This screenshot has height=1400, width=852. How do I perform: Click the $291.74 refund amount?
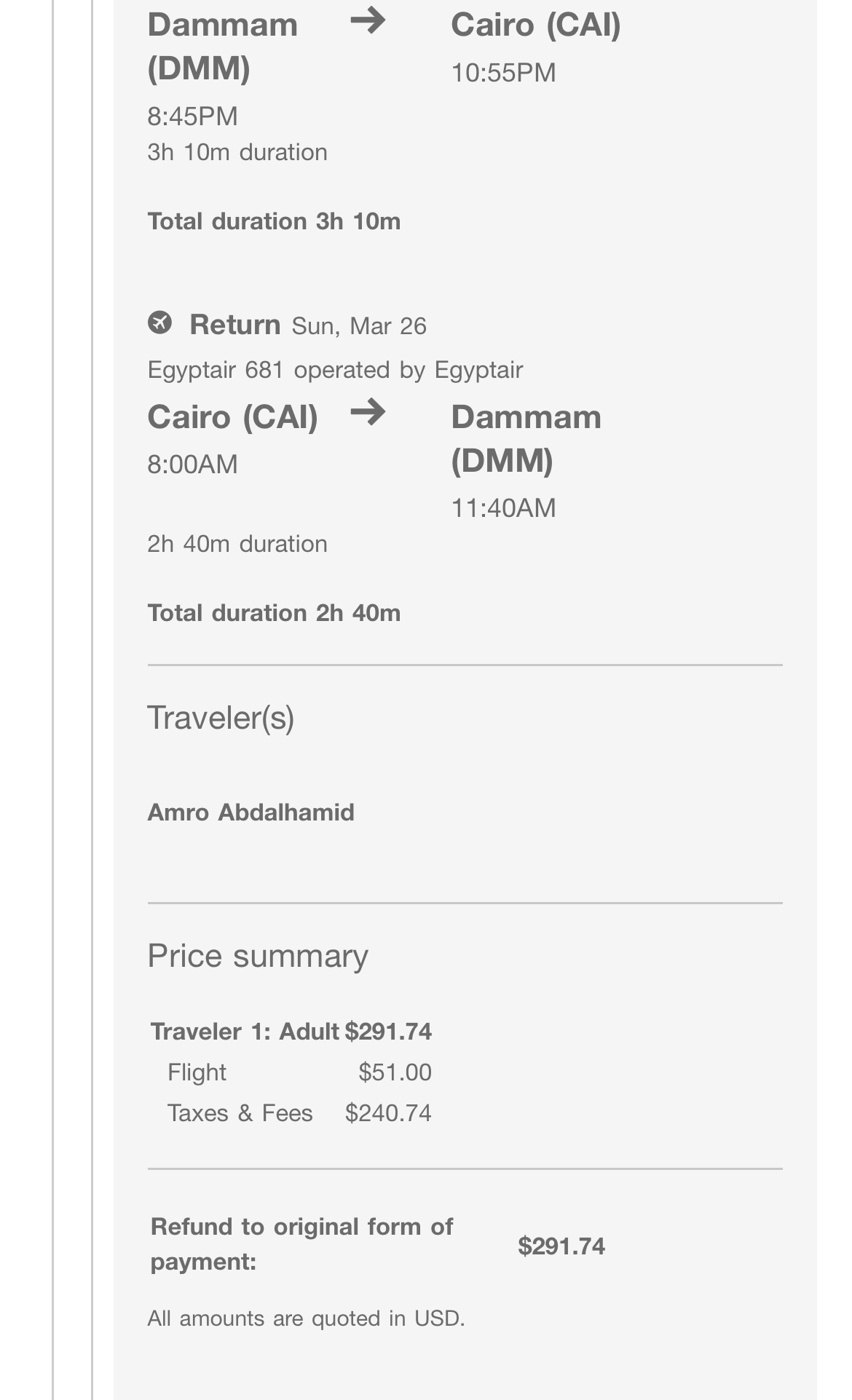tap(561, 1246)
